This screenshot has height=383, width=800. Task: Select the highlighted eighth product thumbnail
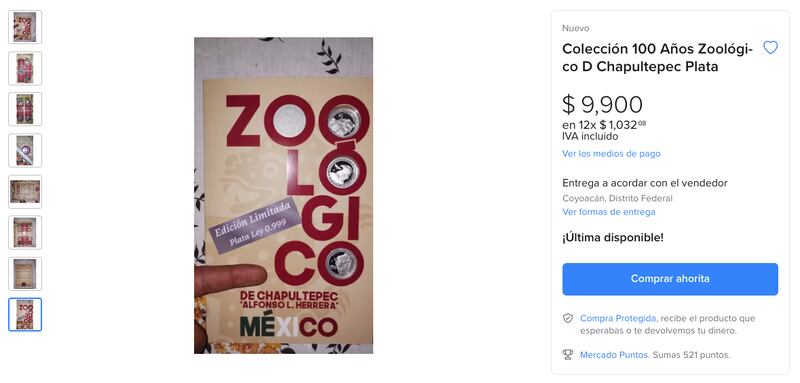click(x=25, y=315)
